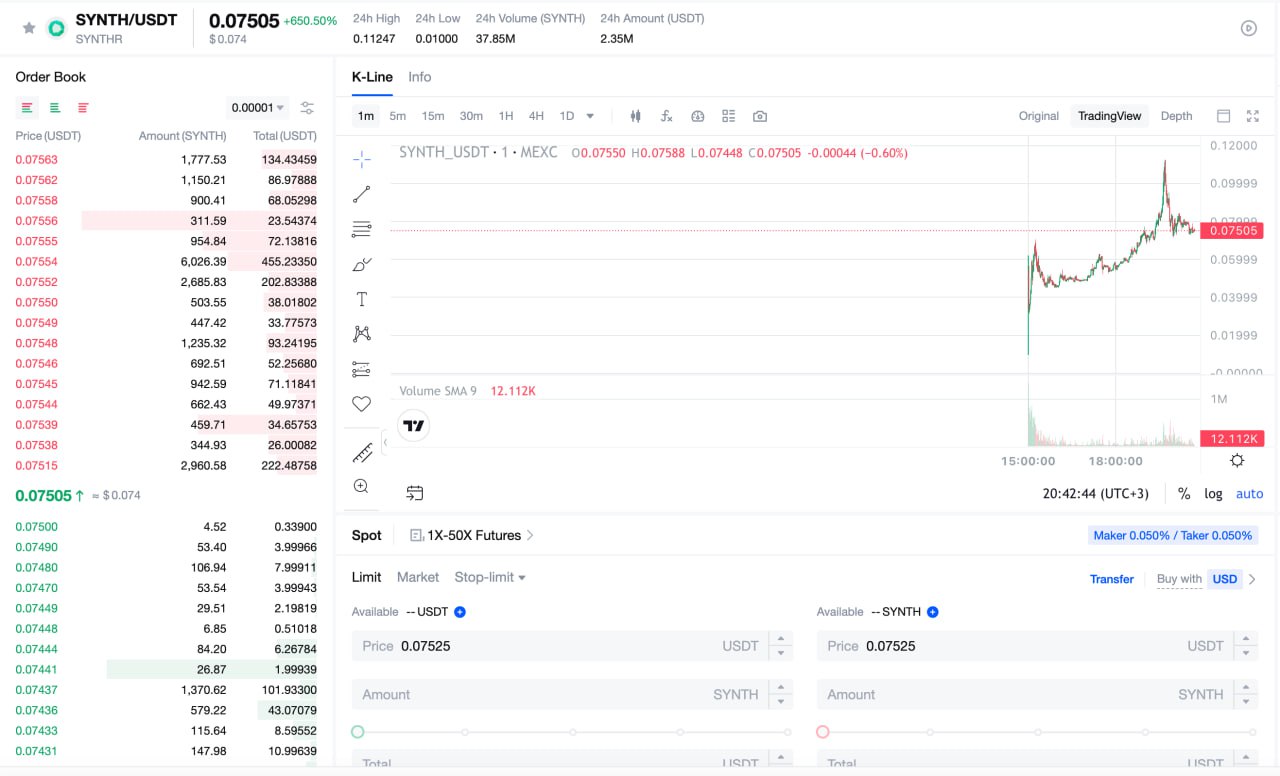Open the alert clock toolbar icon
Viewport: 1280px width, 776px height.
point(698,116)
